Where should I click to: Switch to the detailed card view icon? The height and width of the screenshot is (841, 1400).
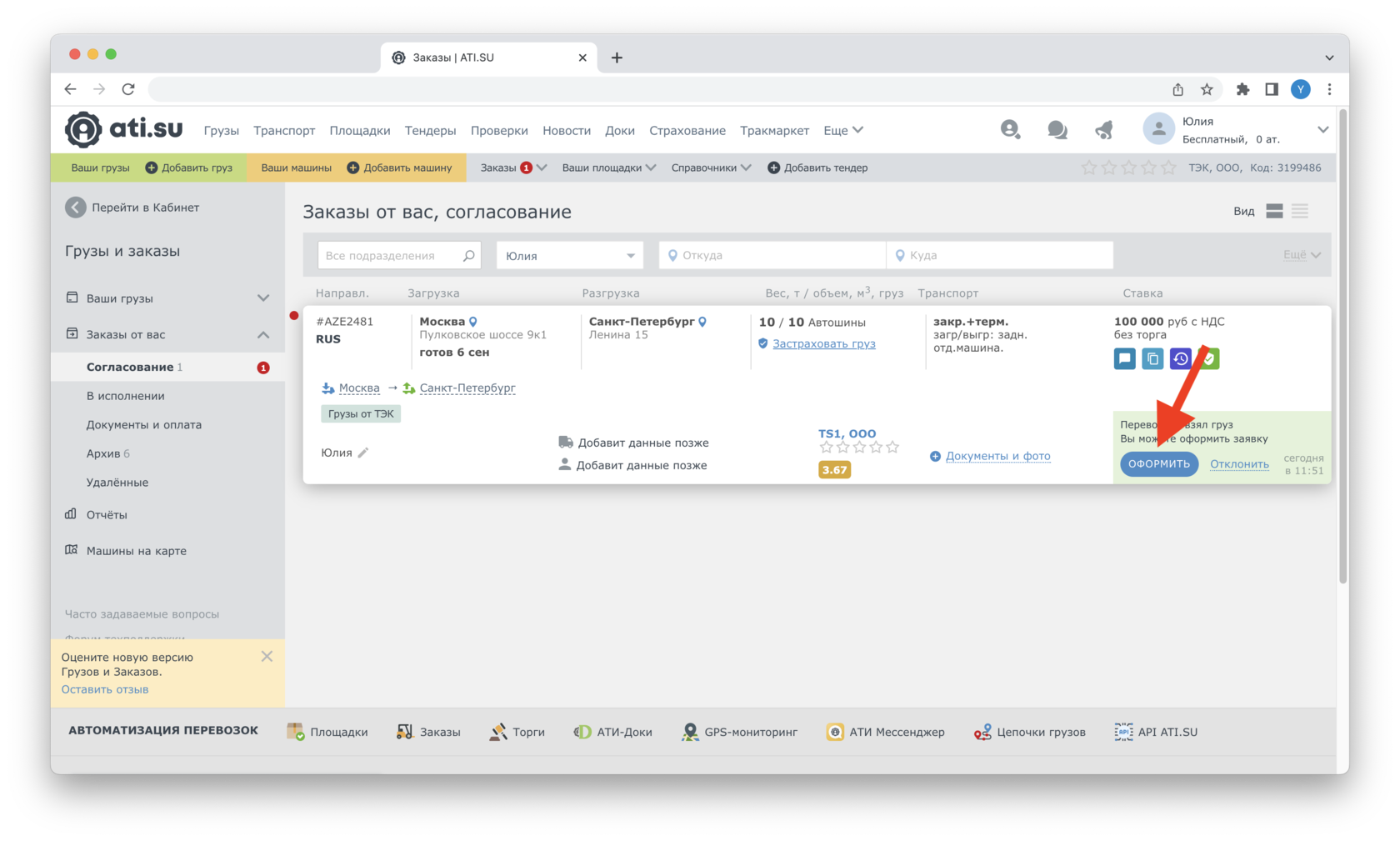[x=1274, y=211]
